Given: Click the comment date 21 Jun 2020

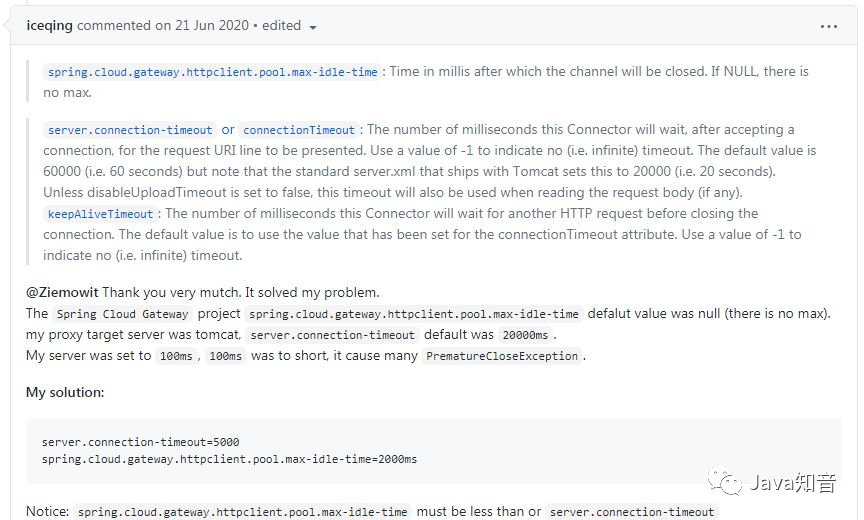Looking at the screenshot, I should click(212, 26).
